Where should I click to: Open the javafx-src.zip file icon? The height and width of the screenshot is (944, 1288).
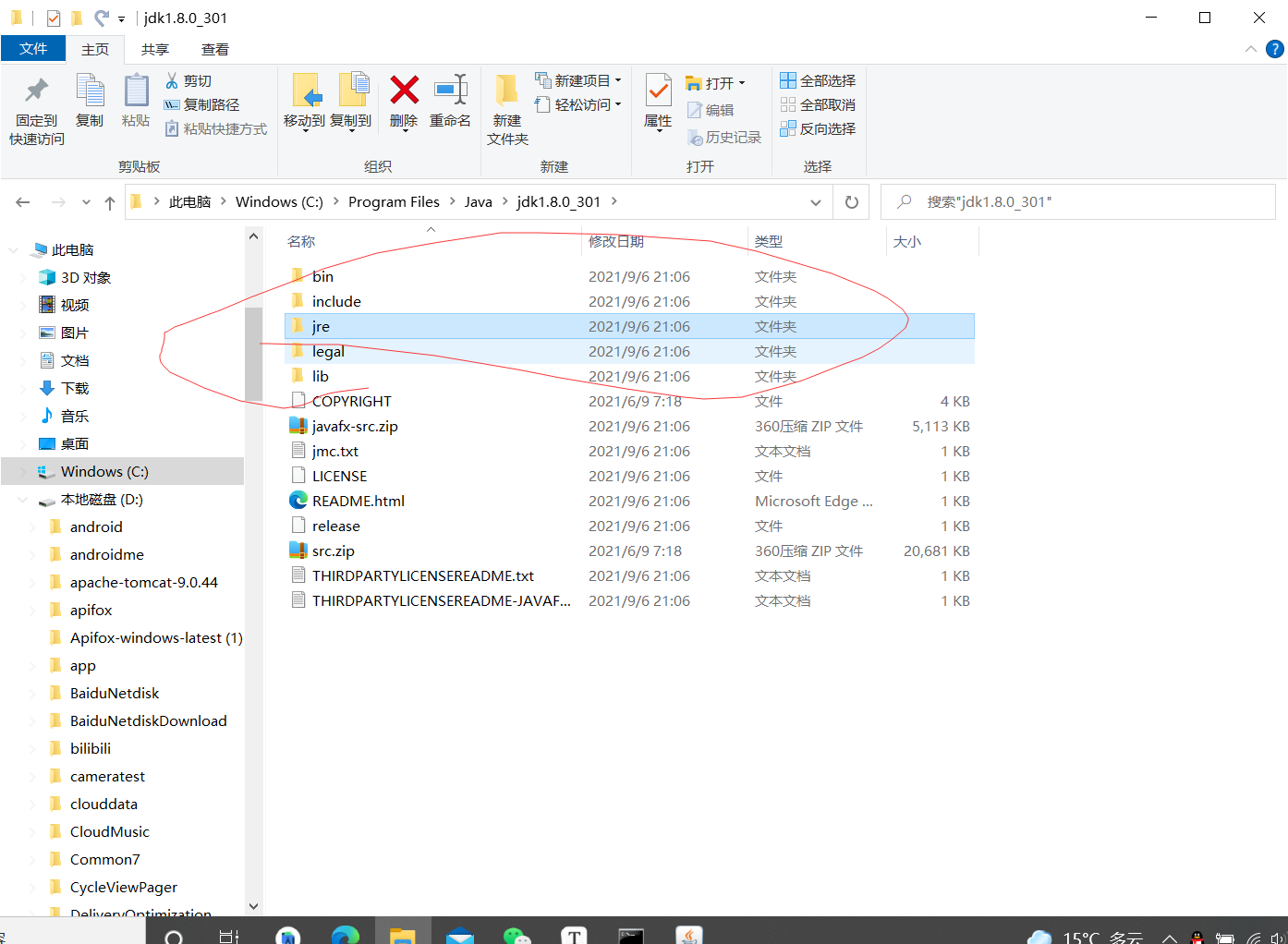[298, 426]
